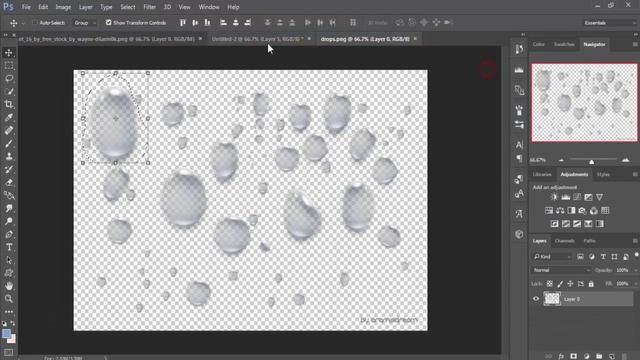Switch to the Channels tab
The image size is (640, 360).
pos(564,241)
